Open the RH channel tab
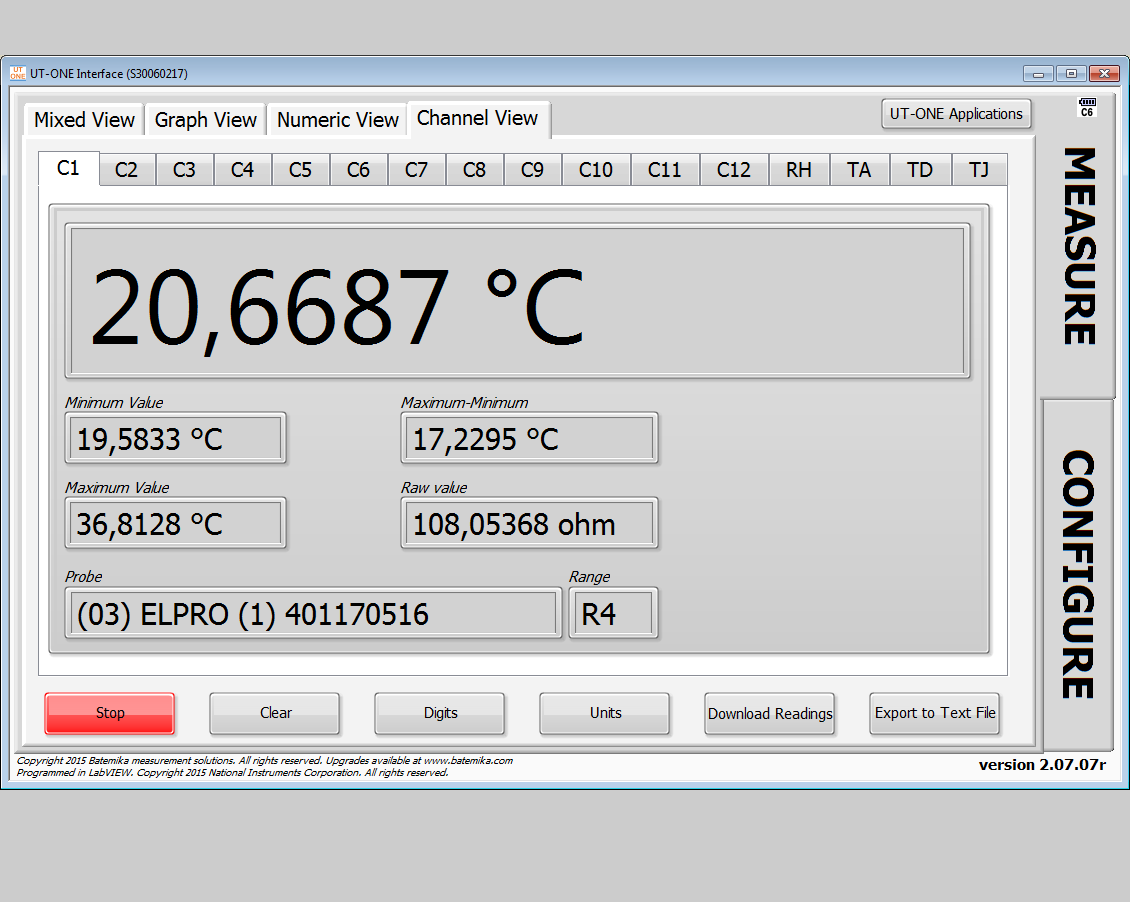Screen dimensions: 1130x902 click(x=798, y=169)
